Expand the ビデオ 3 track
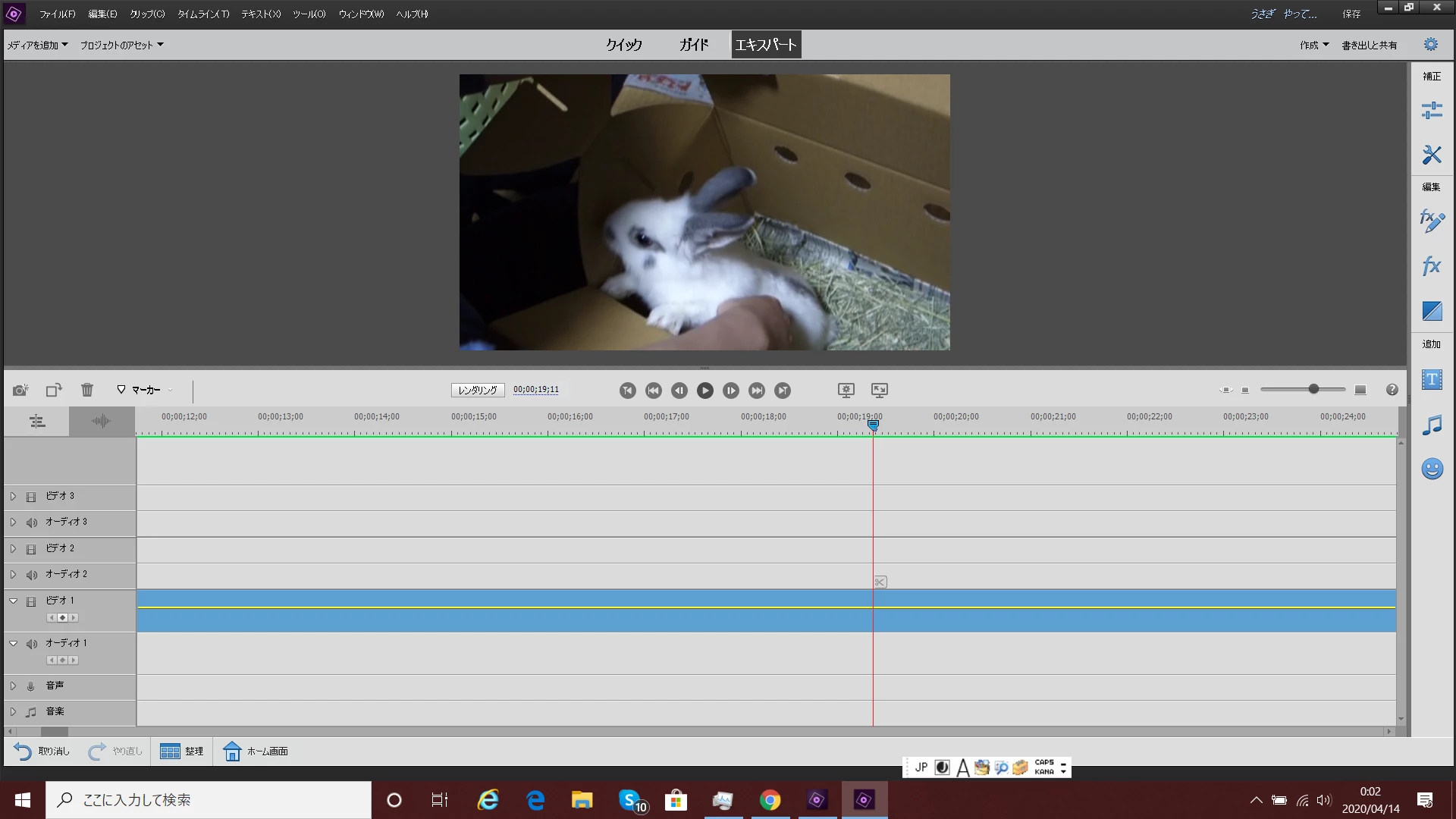The image size is (1456, 819). coord(13,497)
